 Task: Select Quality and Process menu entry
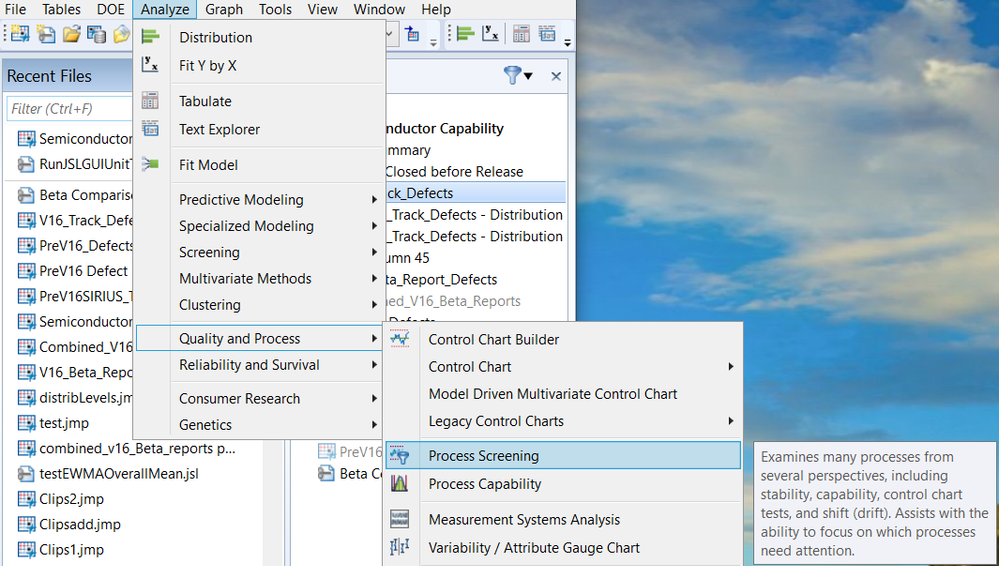click(259, 338)
